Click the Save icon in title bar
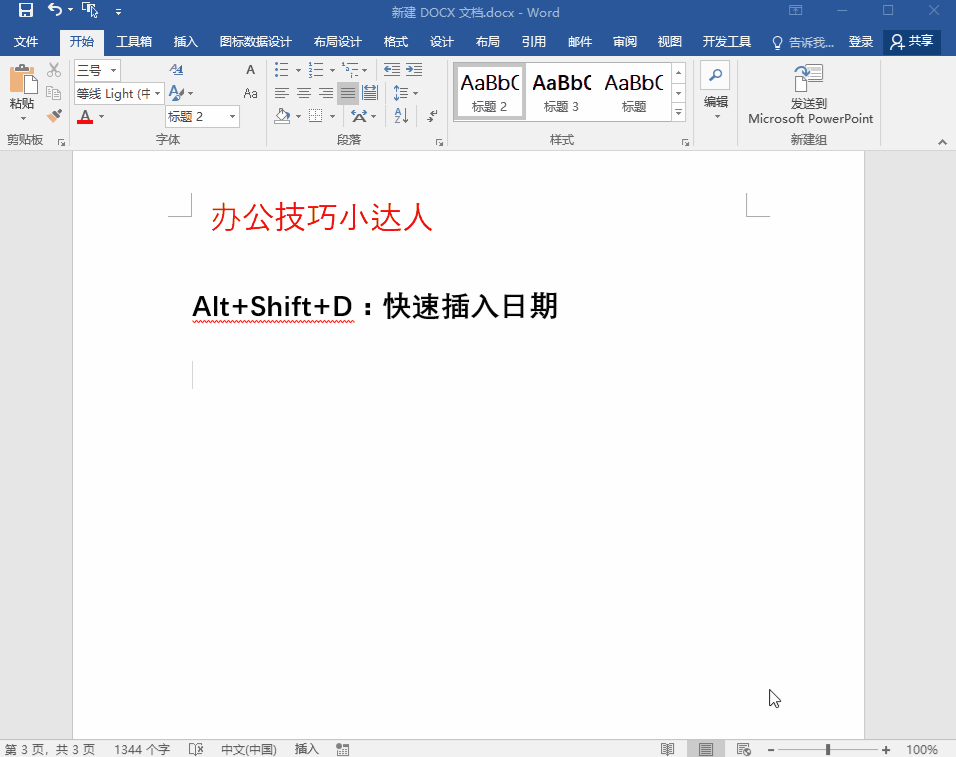This screenshot has width=956, height=757. 26,11
